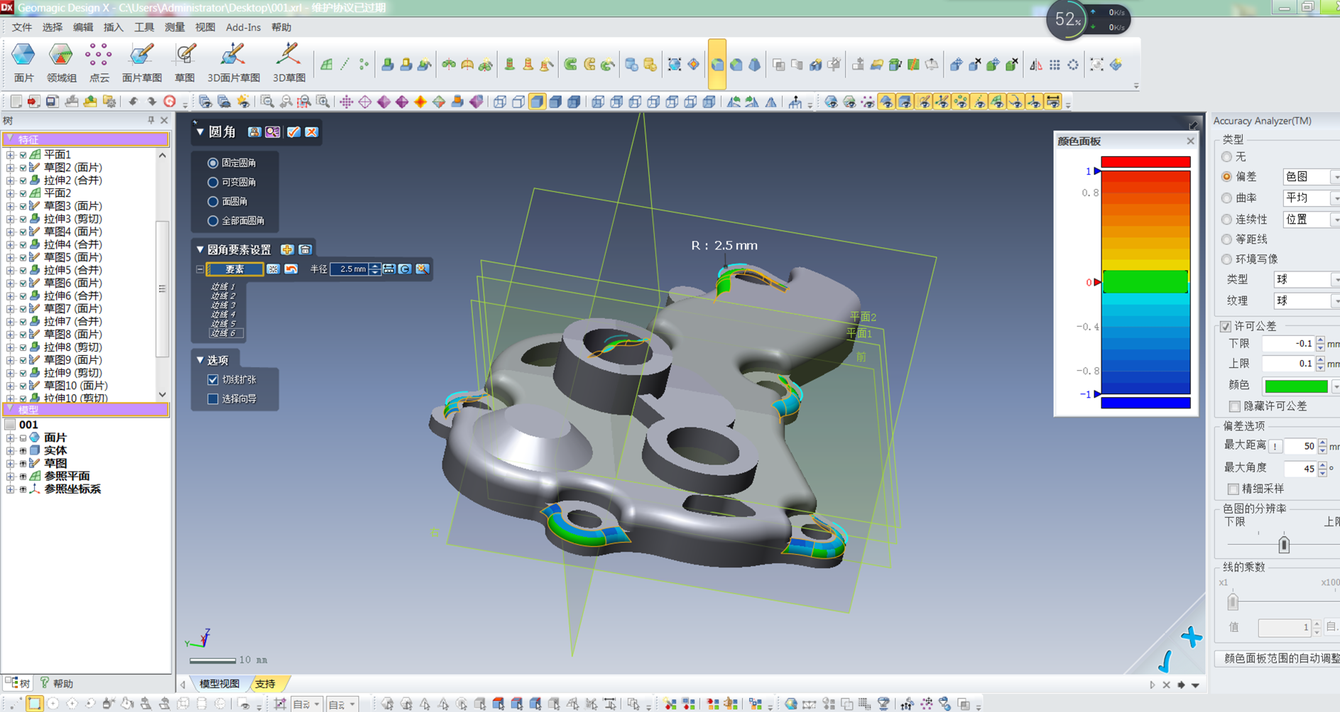Image resolution: width=1340 pixels, height=712 pixels.
Task: Select the 固定圆角 radio option
Action: (213, 163)
